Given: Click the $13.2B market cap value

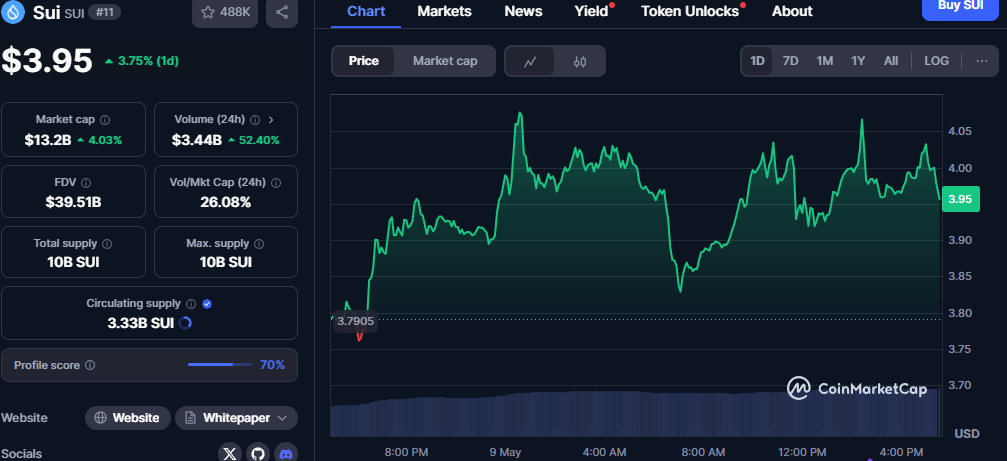Looking at the screenshot, I should 48,140.
